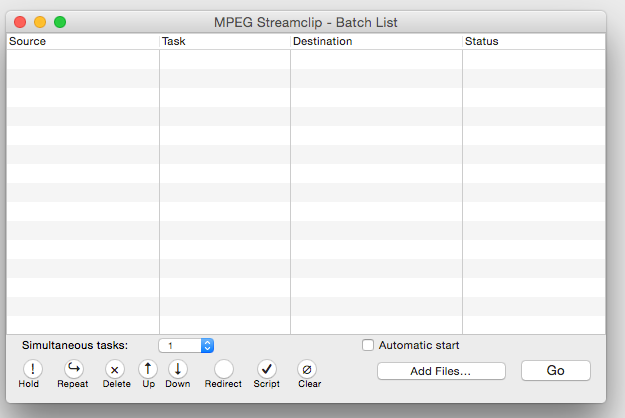Click the Status column header
The image size is (625, 418).
pyautogui.click(x=534, y=41)
